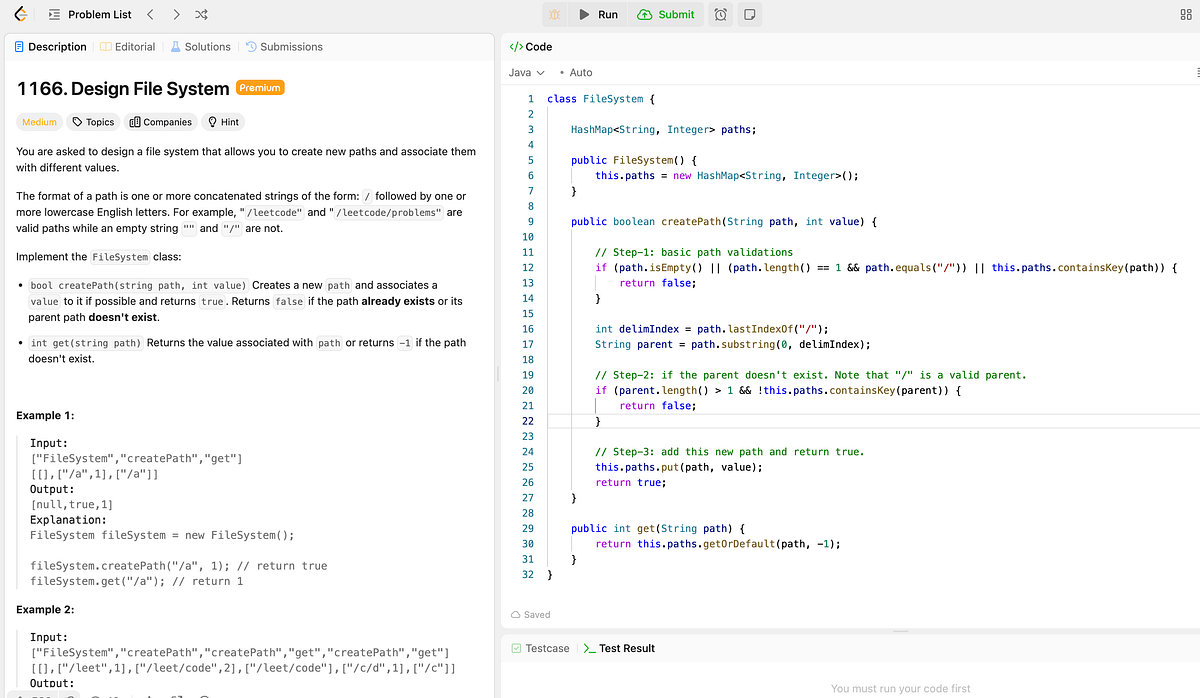Open the notes sticky icon beside the timer
This screenshot has height=698, width=1200.
(749, 14)
